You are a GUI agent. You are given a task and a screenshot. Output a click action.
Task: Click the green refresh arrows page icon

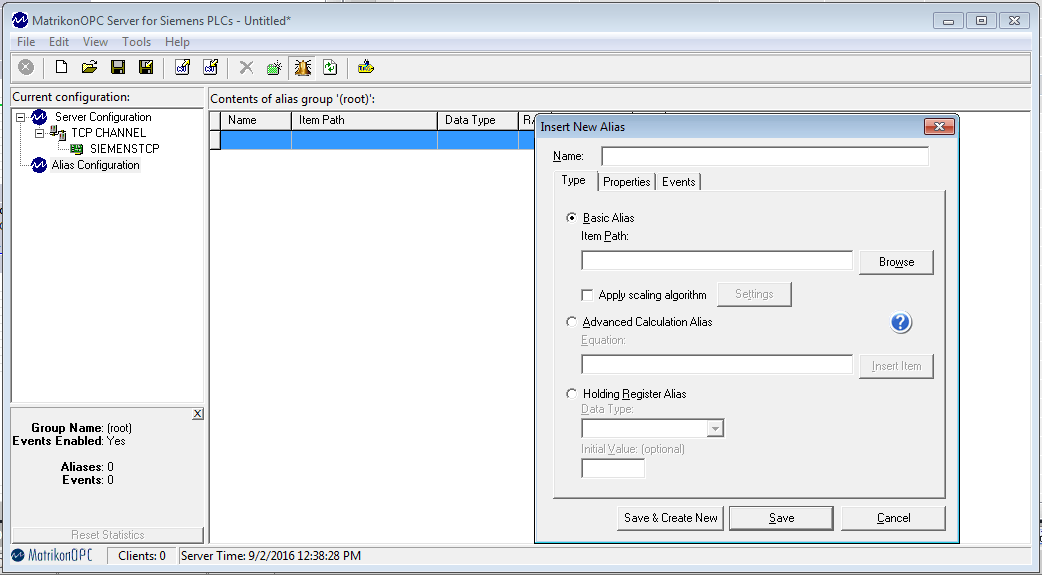coord(330,67)
